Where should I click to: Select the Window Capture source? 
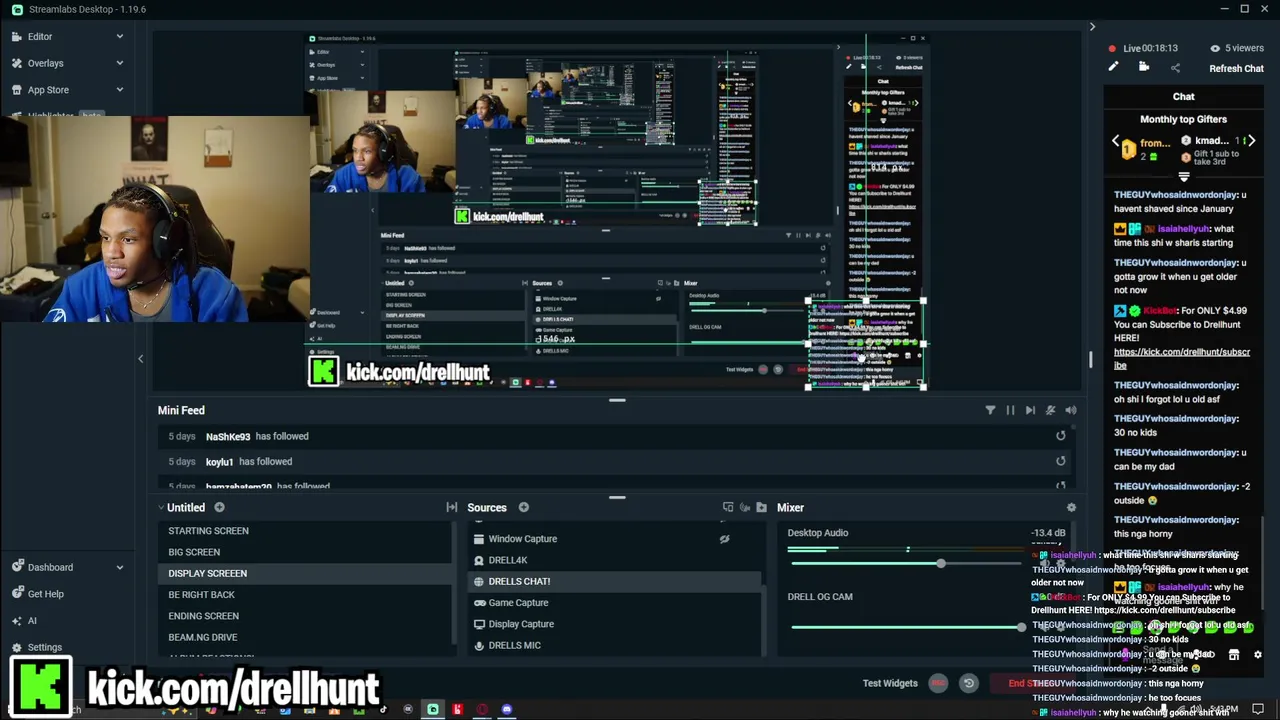click(x=615, y=539)
